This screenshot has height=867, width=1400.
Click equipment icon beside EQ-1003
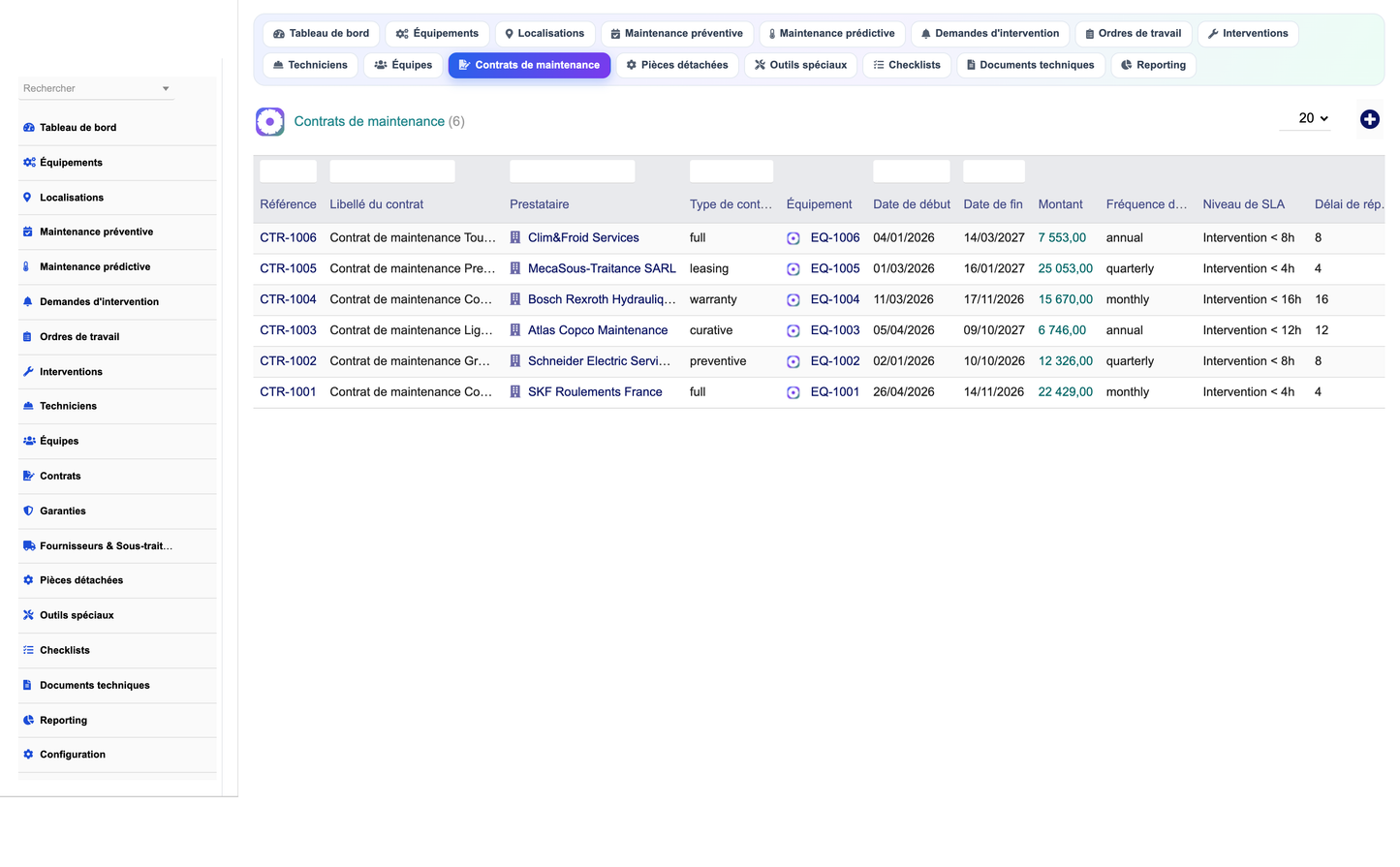pos(793,331)
